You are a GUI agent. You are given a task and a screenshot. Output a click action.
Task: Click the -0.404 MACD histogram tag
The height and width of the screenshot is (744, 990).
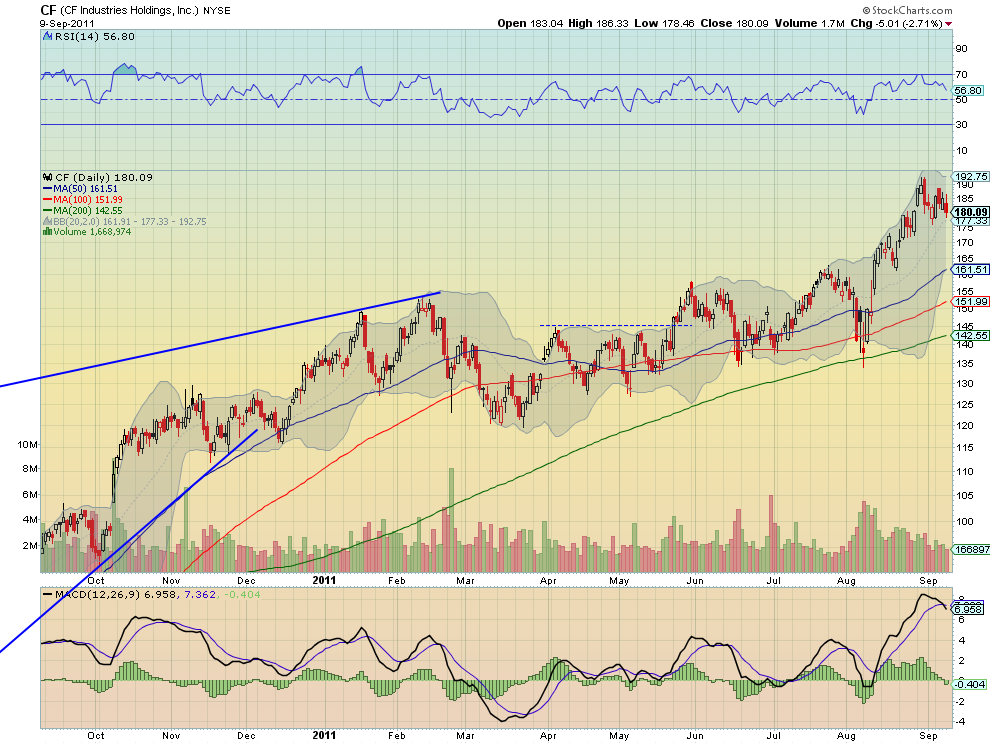point(970,684)
